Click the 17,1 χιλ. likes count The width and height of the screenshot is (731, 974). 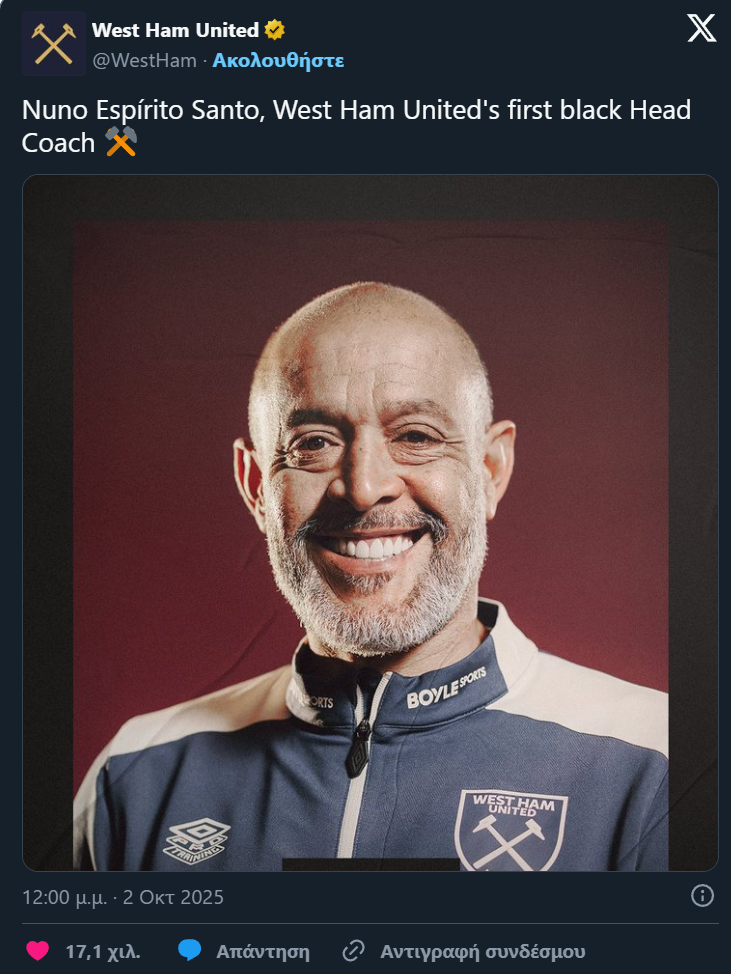(x=103, y=952)
